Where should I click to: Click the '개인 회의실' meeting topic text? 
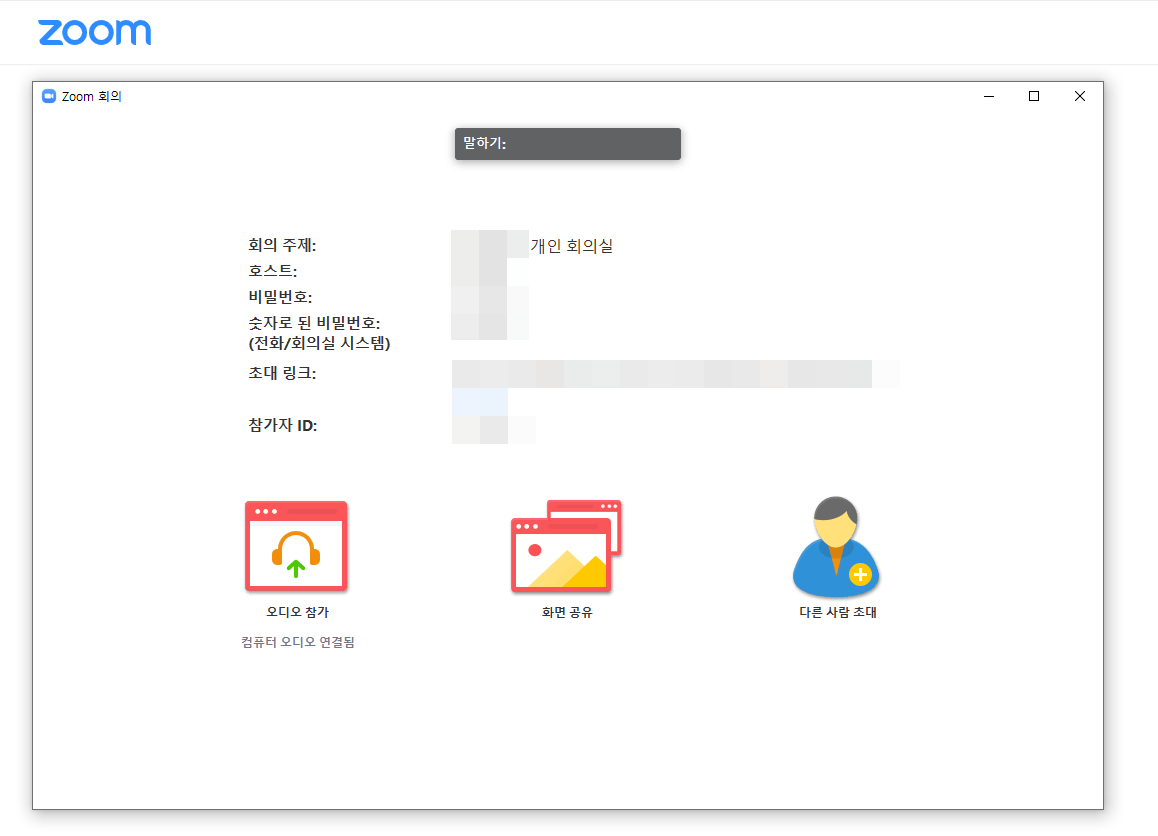(572, 246)
